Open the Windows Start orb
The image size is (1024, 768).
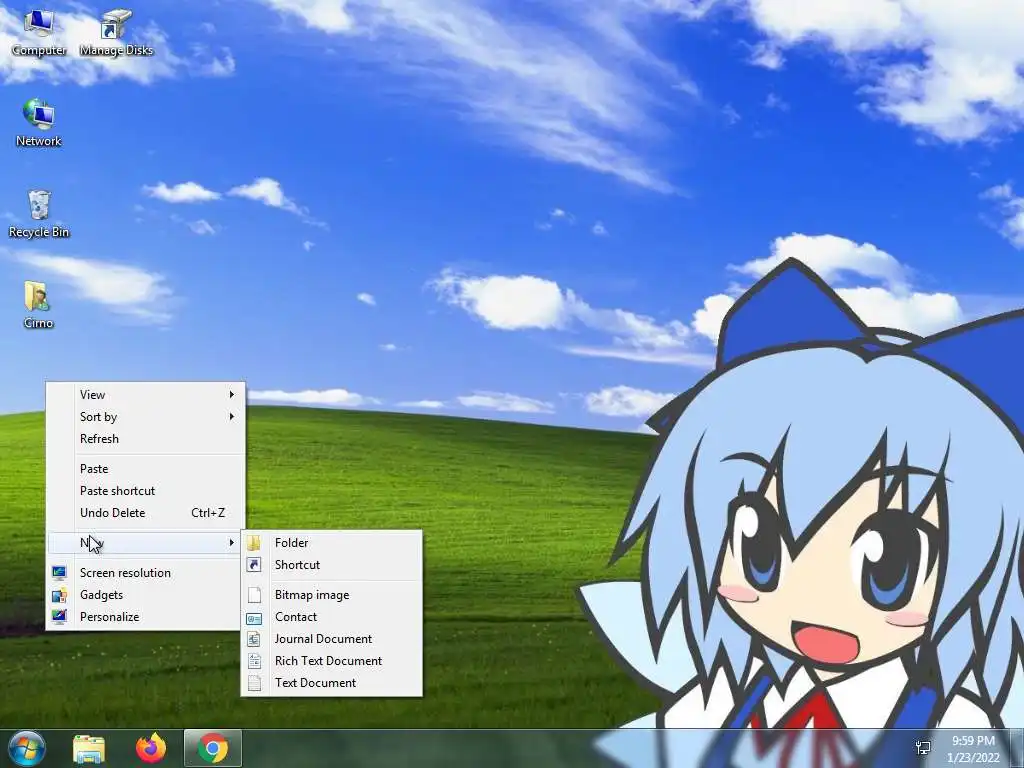click(x=27, y=748)
